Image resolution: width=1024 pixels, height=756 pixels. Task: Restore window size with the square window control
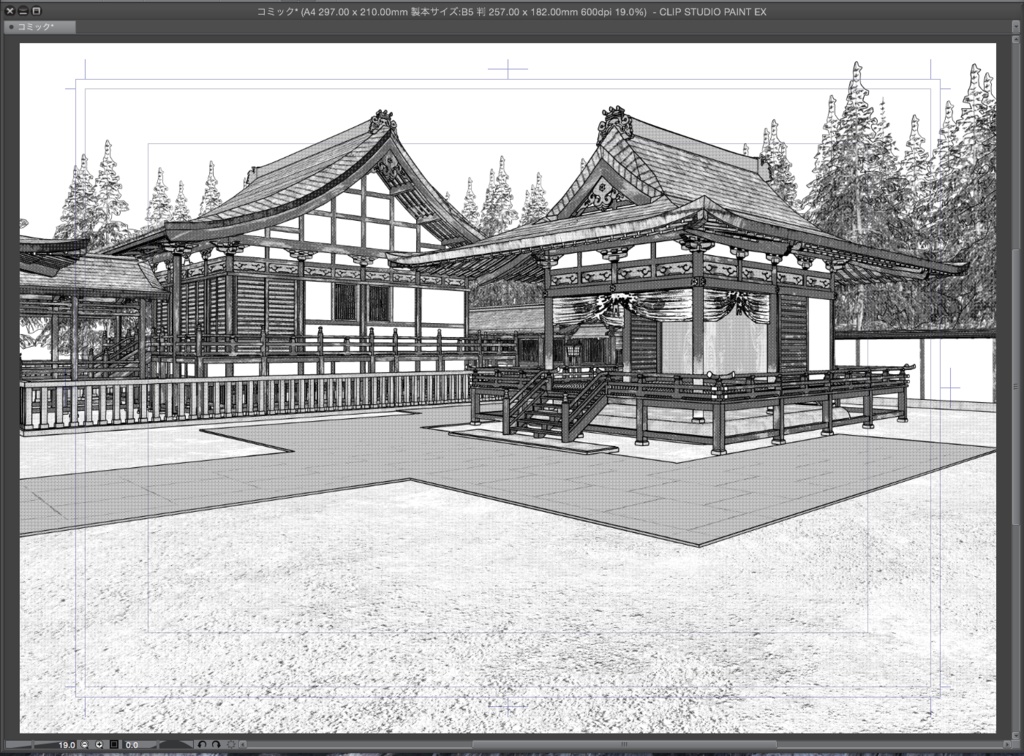[x=34, y=10]
